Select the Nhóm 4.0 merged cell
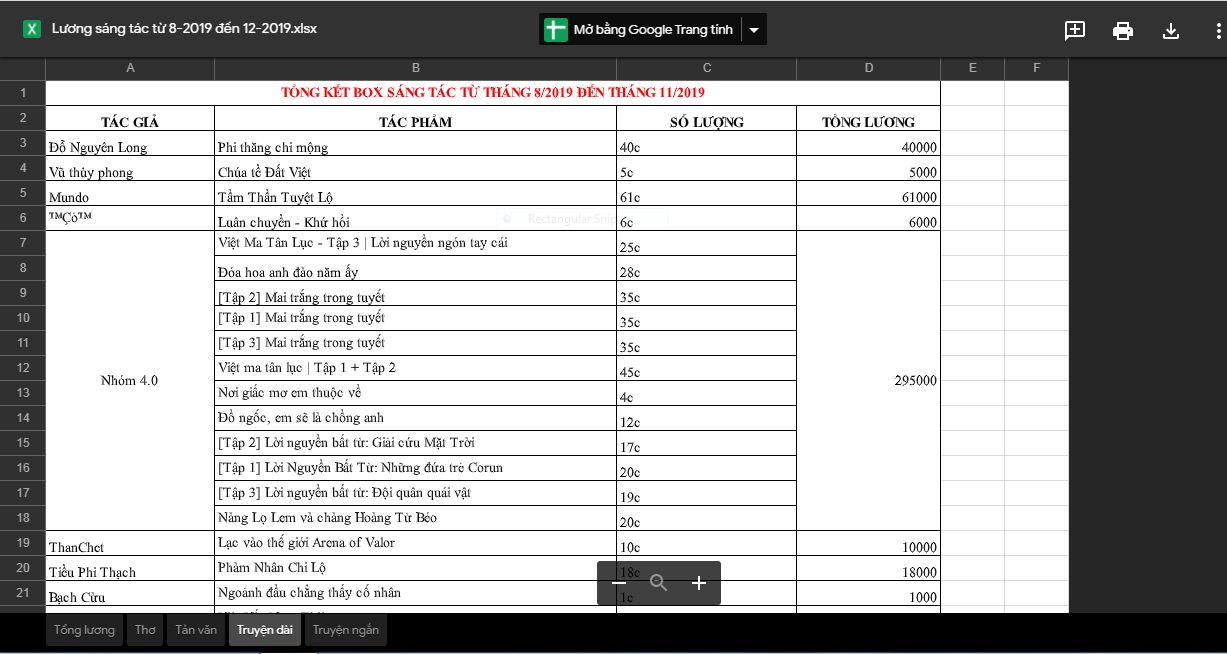The width and height of the screenshot is (1227, 654). click(x=130, y=381)
